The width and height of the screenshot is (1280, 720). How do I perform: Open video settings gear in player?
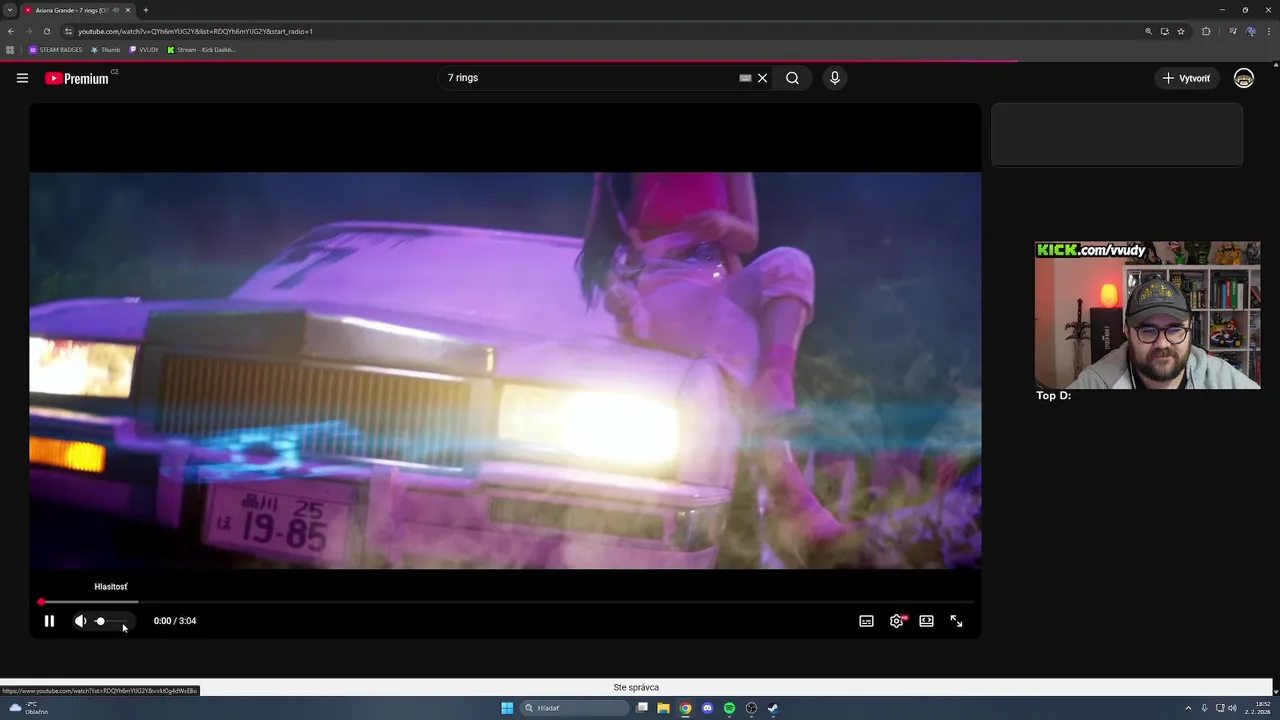click(897, 621)
